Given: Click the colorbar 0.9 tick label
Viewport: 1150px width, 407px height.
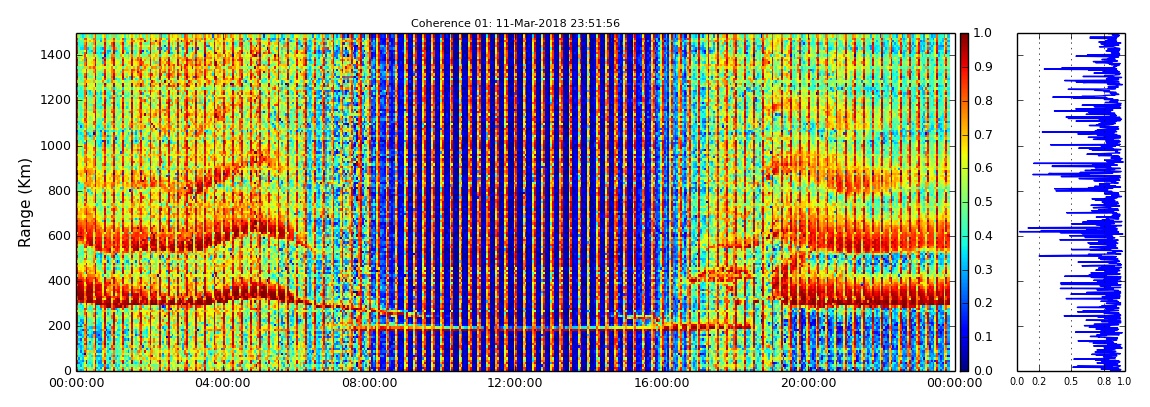Looking at the screenshot, I should (x=982, y=67).
